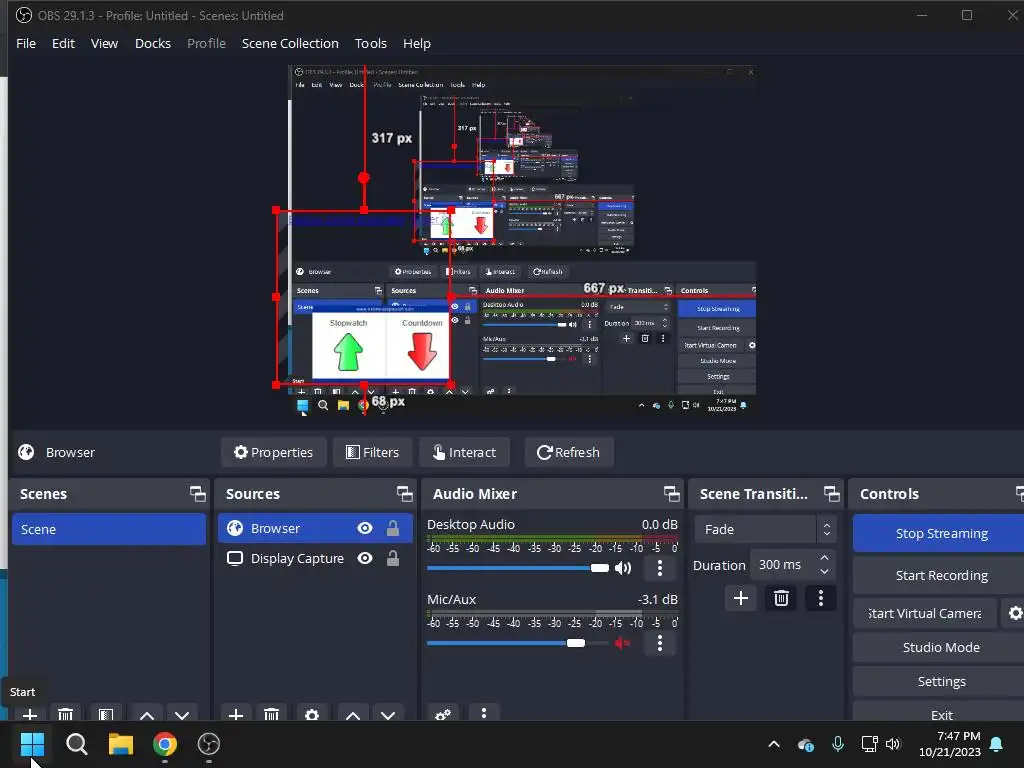Unmute Mic/Aux speaker icon
The width and height of the screenshot is (1024, 768).
pyautogui.click(x=622, y=643)
